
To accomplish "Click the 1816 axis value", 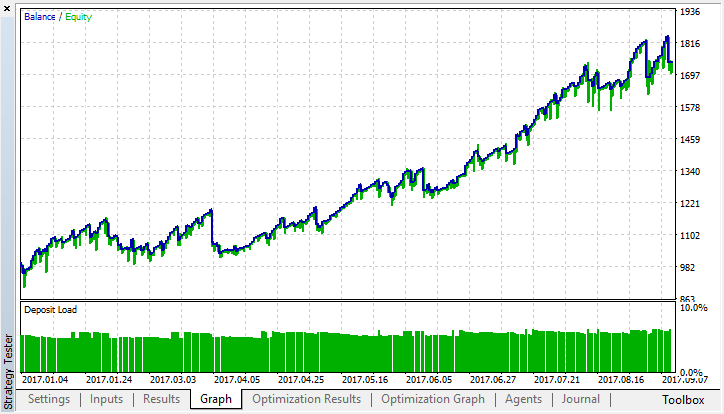I will [x=690, y=43].
